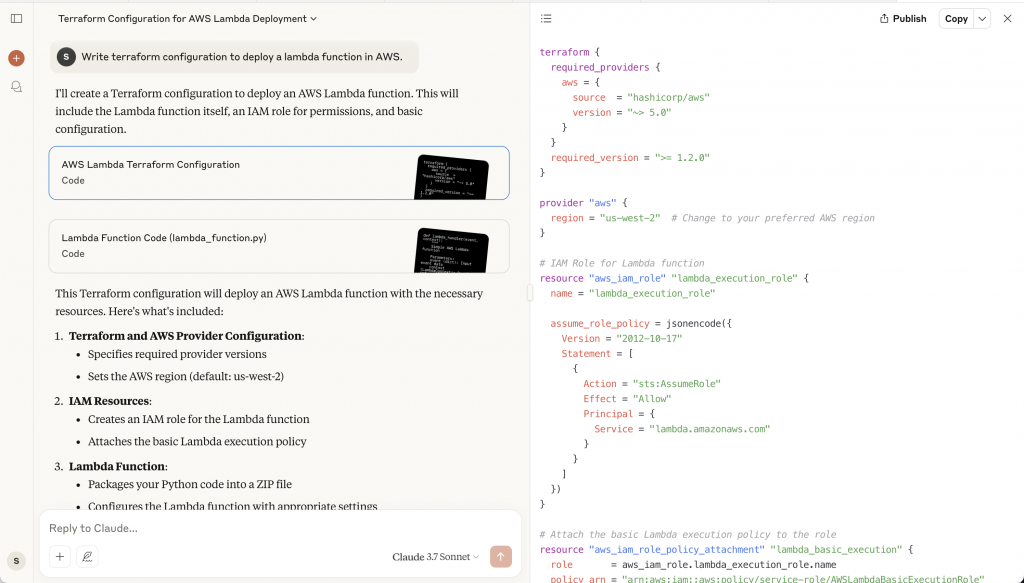Click the version "~> 5.0" code value
The width and height of the screenshot is (1024, 583).
click(649, 112)
